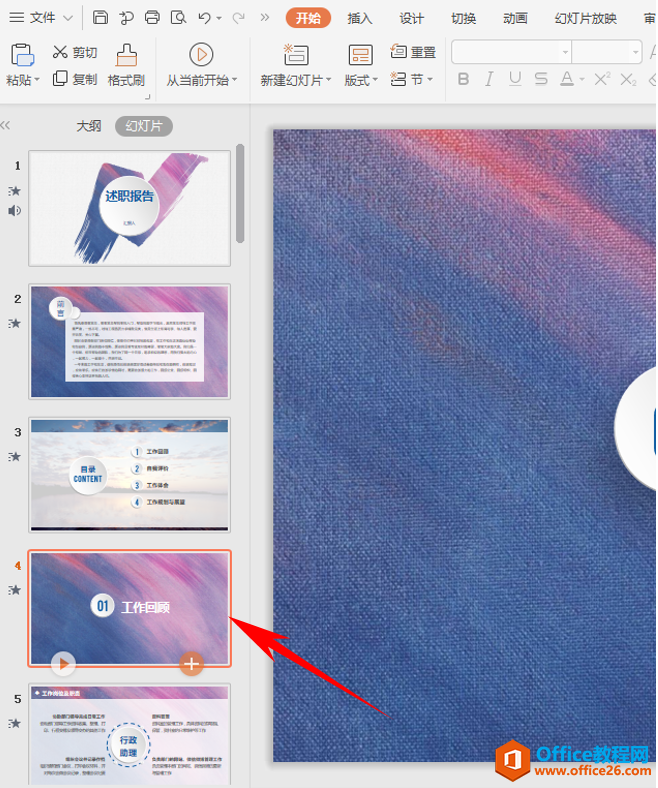Click the speaker audio icon on slide 1

(x=15, y=210)
